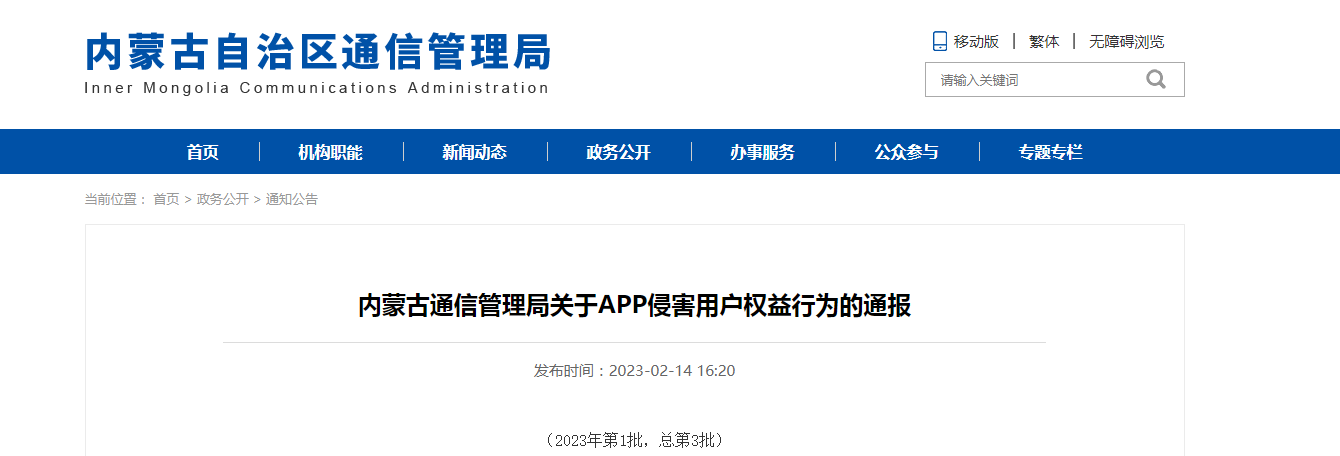This screenshot has width=1340, height=456.
Task: Click 通知公告 in the breadcrumb trail
Action: [x=291, y=199]
